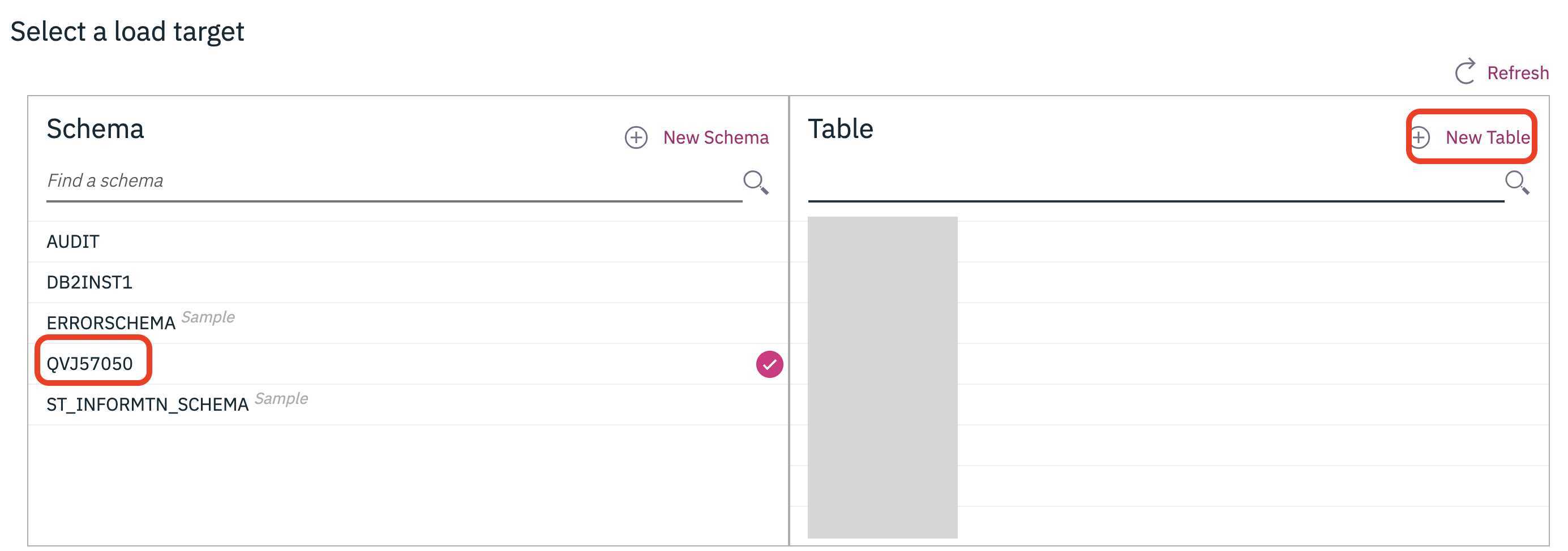Click the plus icon beside New Table
The height and width of the screenshot is (551, 1568).
click(x=1420, y=137)
